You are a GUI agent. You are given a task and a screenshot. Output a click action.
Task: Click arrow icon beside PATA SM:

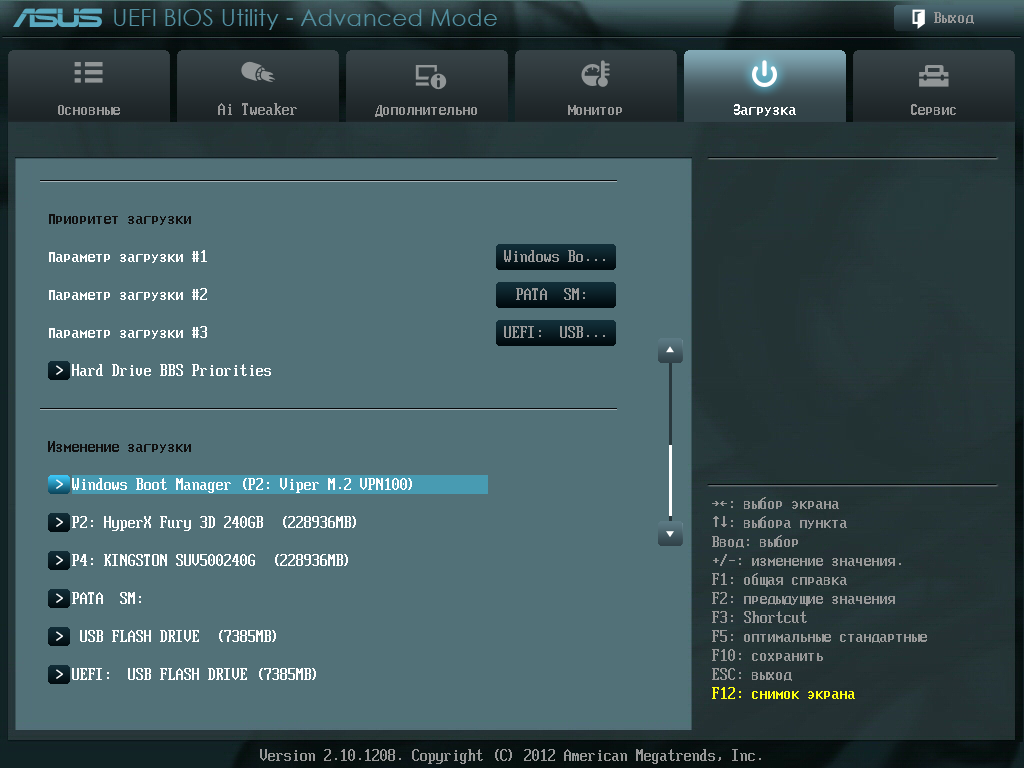pyautogui.click(x=59, y=598)
